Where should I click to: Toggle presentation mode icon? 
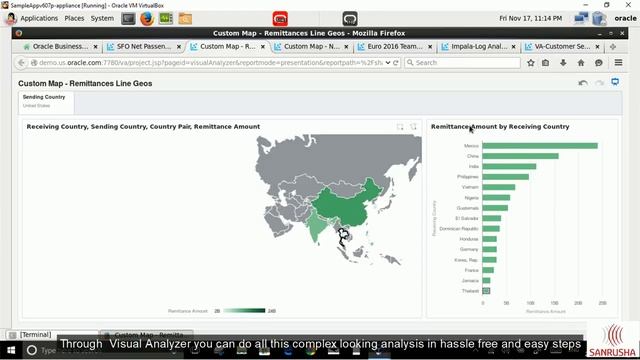[x=615, y=82]
